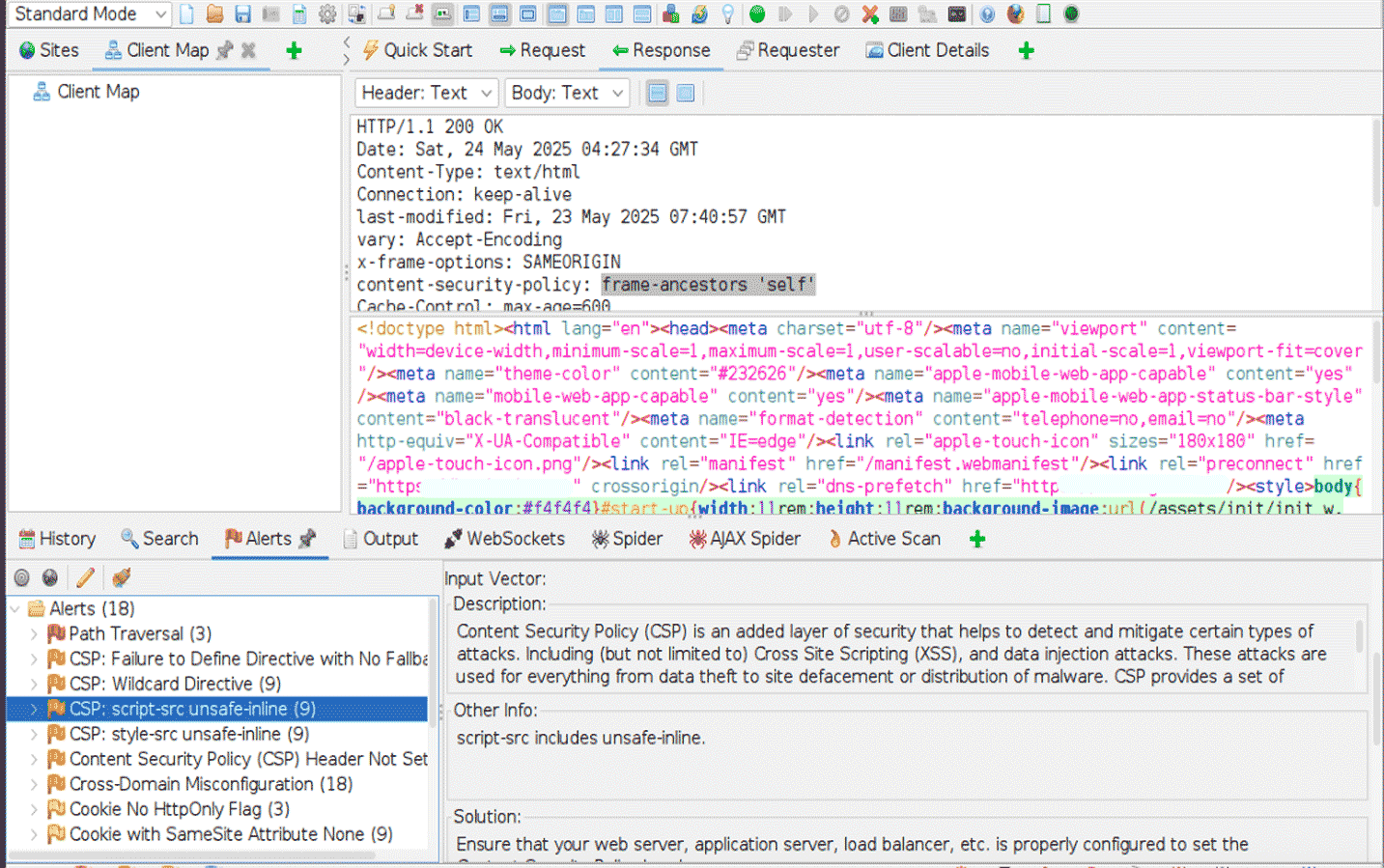Toggle combined header and body view icon
1384x868 pixels.
[x=686, y=93]
